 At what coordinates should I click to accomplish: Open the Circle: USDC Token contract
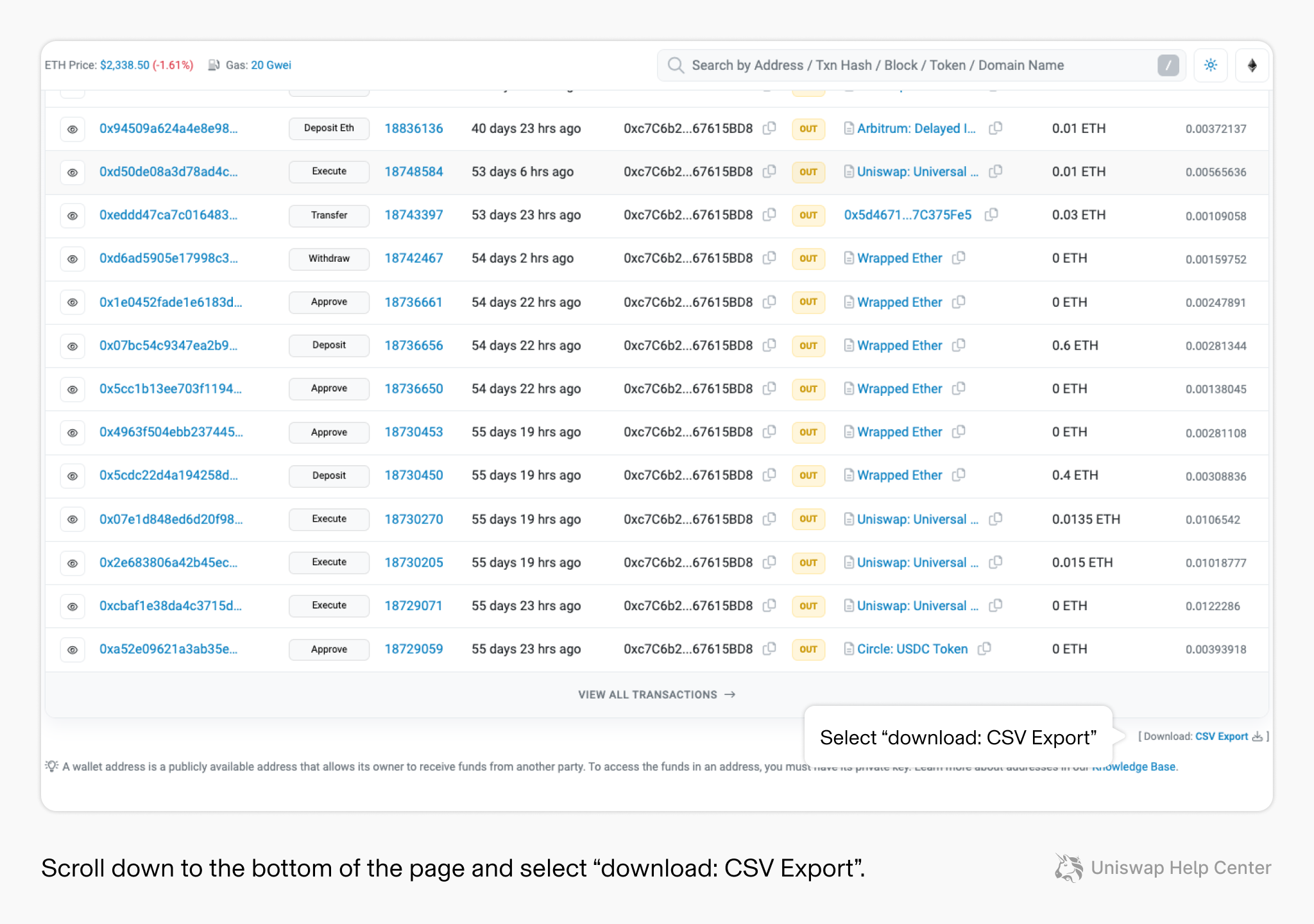(x=912, y=649)
